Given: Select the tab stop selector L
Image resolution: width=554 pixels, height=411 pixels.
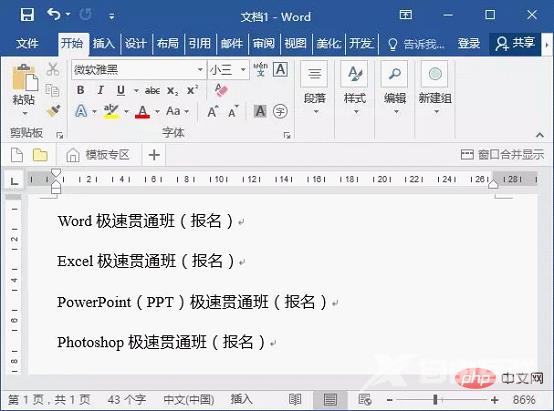Looking at the screenshot, I should click(x=14, y=181).
